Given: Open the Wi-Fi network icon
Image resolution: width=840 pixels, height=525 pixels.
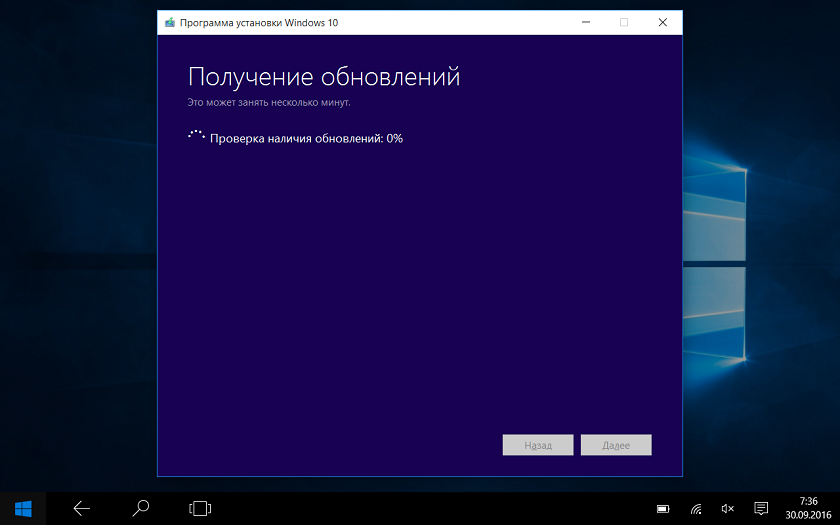Looking at the screenshot, I should pos(696,509).
